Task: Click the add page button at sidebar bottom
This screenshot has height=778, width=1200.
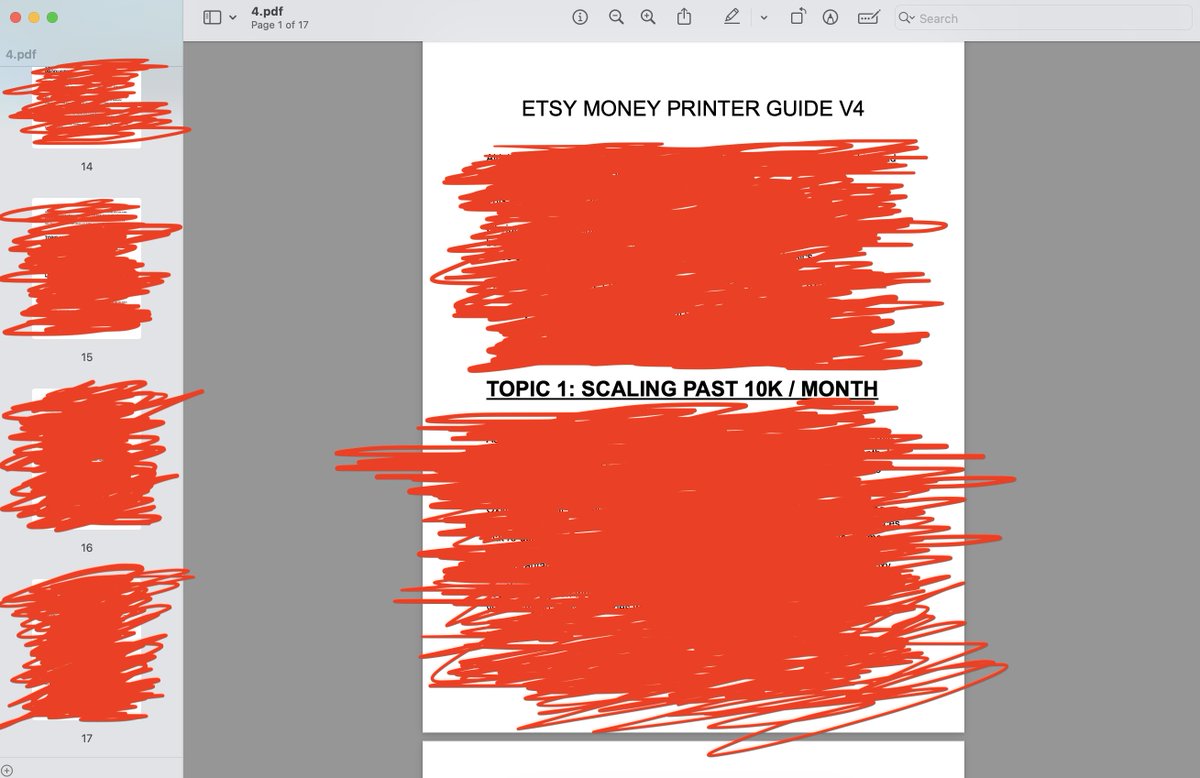Action: [7, 770]
